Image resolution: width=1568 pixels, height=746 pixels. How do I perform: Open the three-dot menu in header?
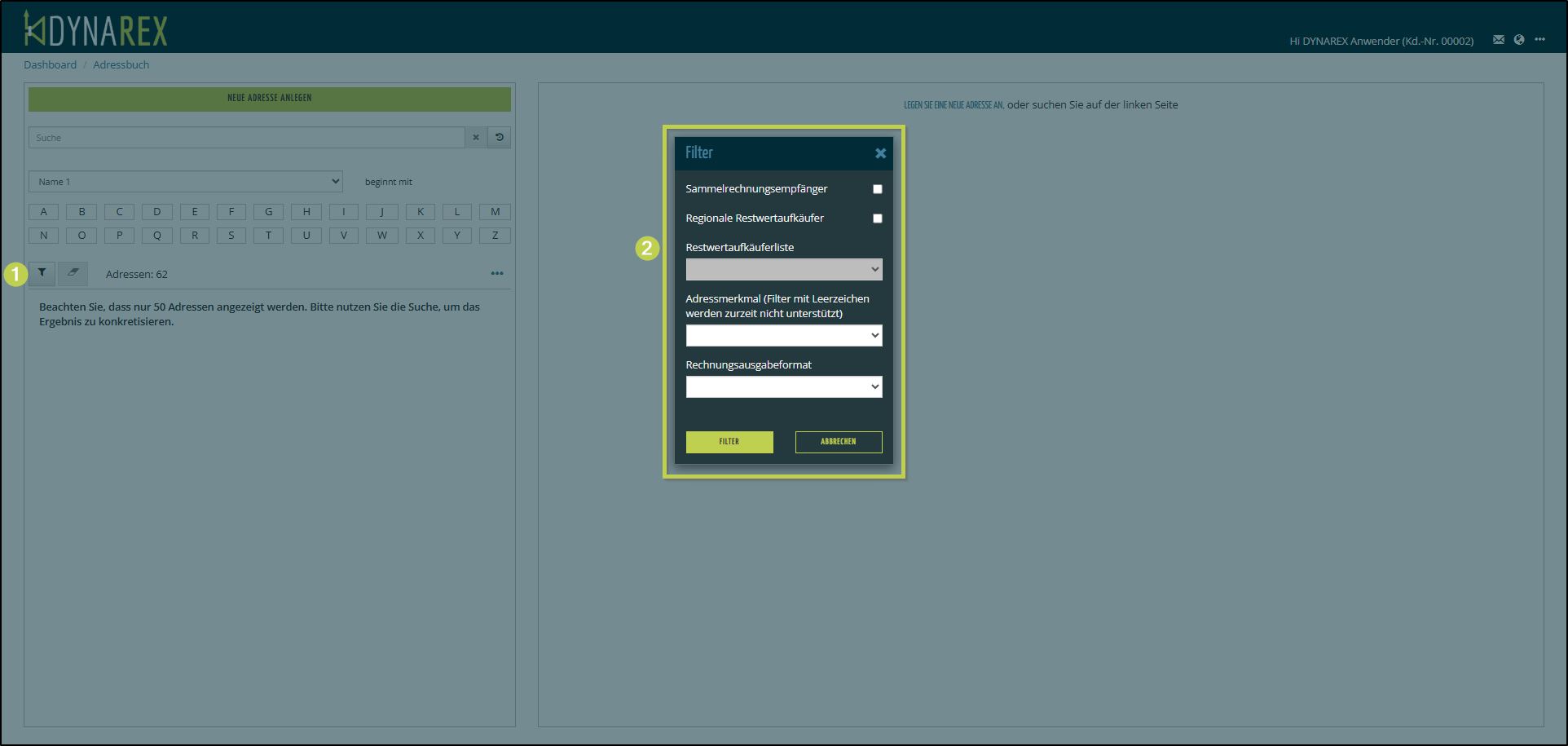click(x=1539, y=40)
